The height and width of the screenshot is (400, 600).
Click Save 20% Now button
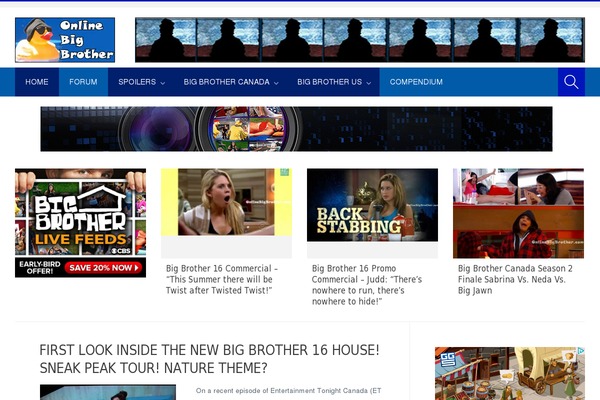click(x=104, y=268)
